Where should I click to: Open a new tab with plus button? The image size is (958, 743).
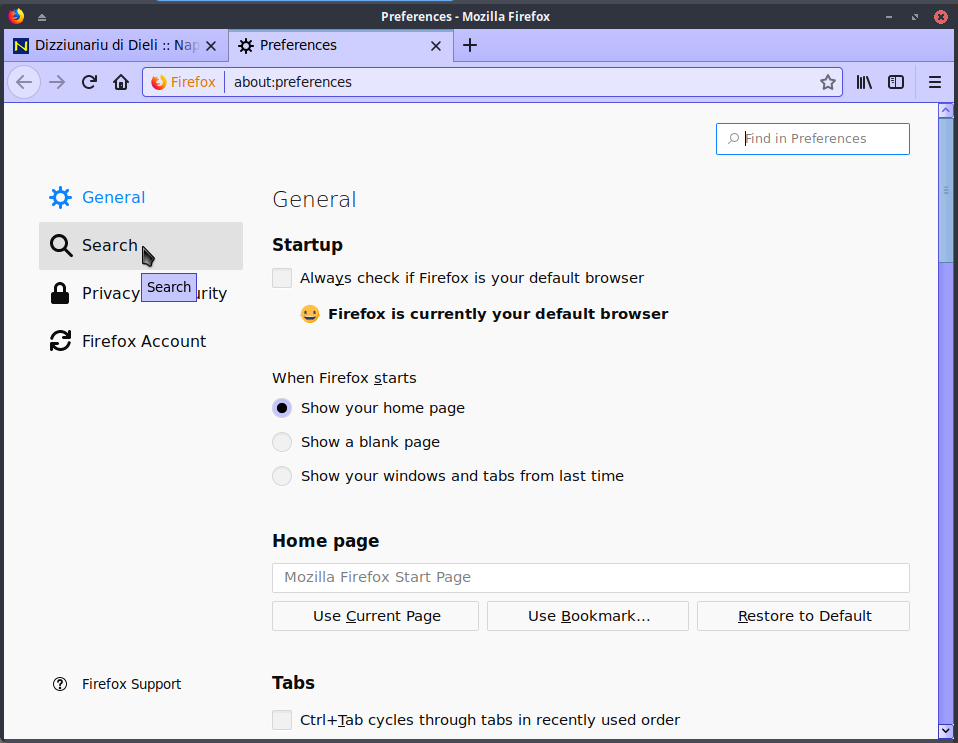(x=470, y=45)
